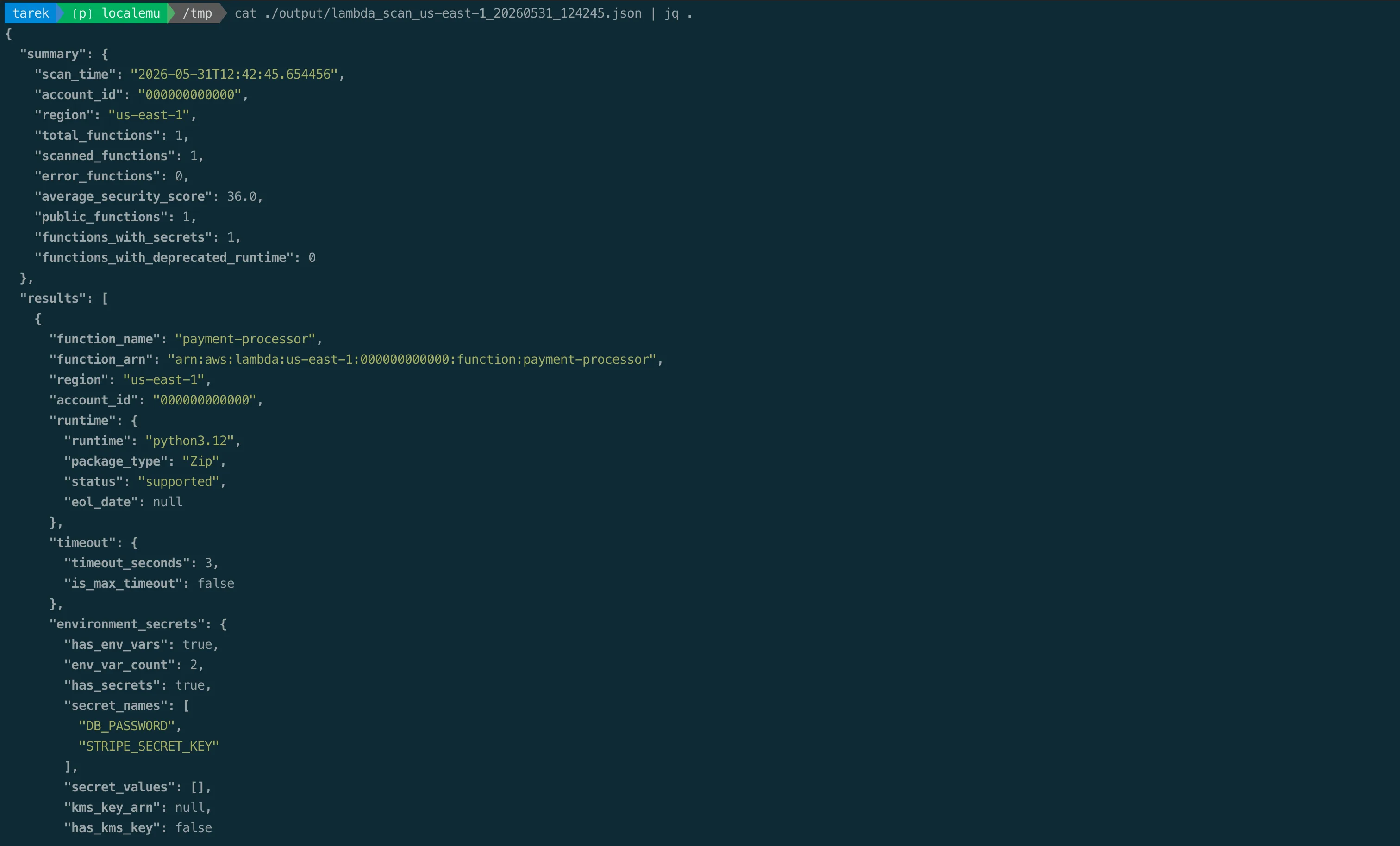The image size is (1400, 846).
Task: Click the "env_var_count" line
Action: coord(134,666)
